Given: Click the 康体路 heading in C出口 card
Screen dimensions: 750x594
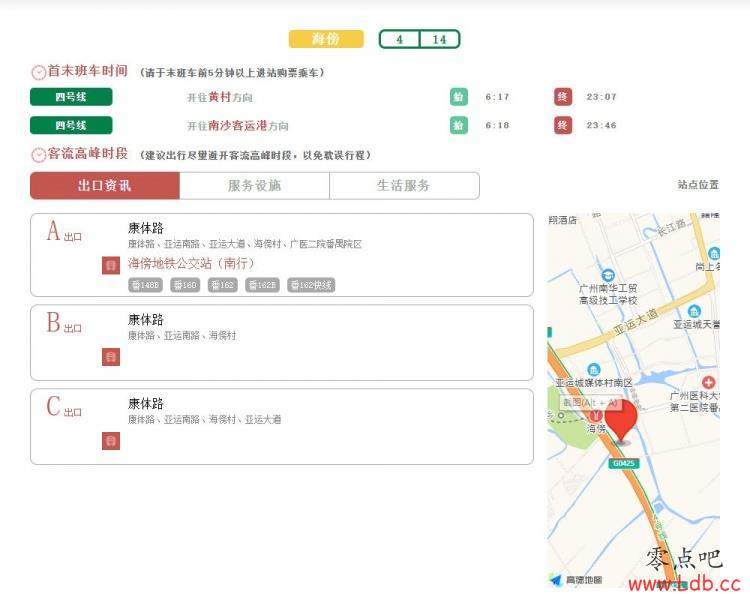Looking at the screenshot, I should (x=146, y=404).
